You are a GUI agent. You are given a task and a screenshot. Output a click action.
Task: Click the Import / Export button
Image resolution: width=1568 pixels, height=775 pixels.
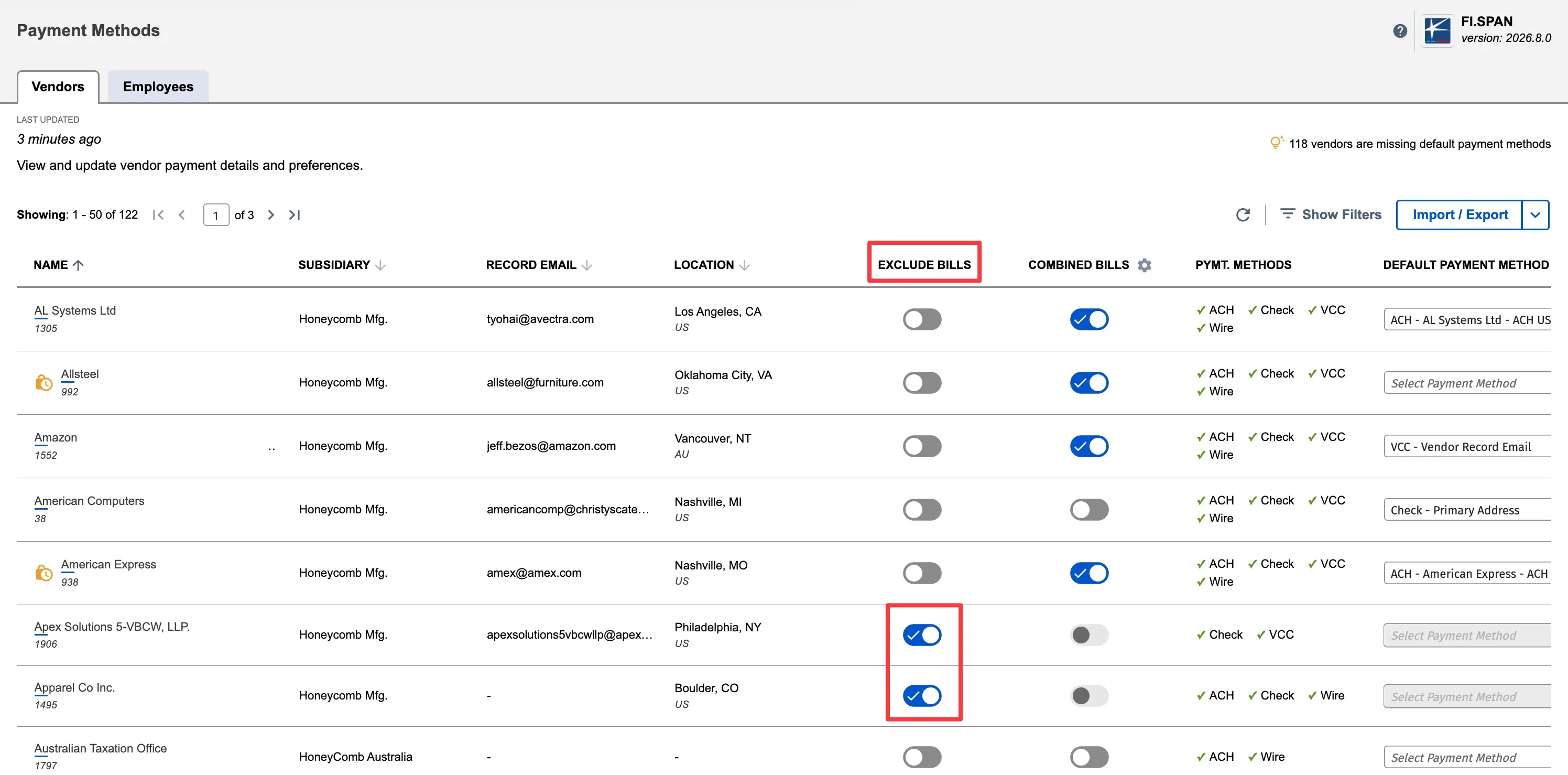click(x=1460, y=215)
